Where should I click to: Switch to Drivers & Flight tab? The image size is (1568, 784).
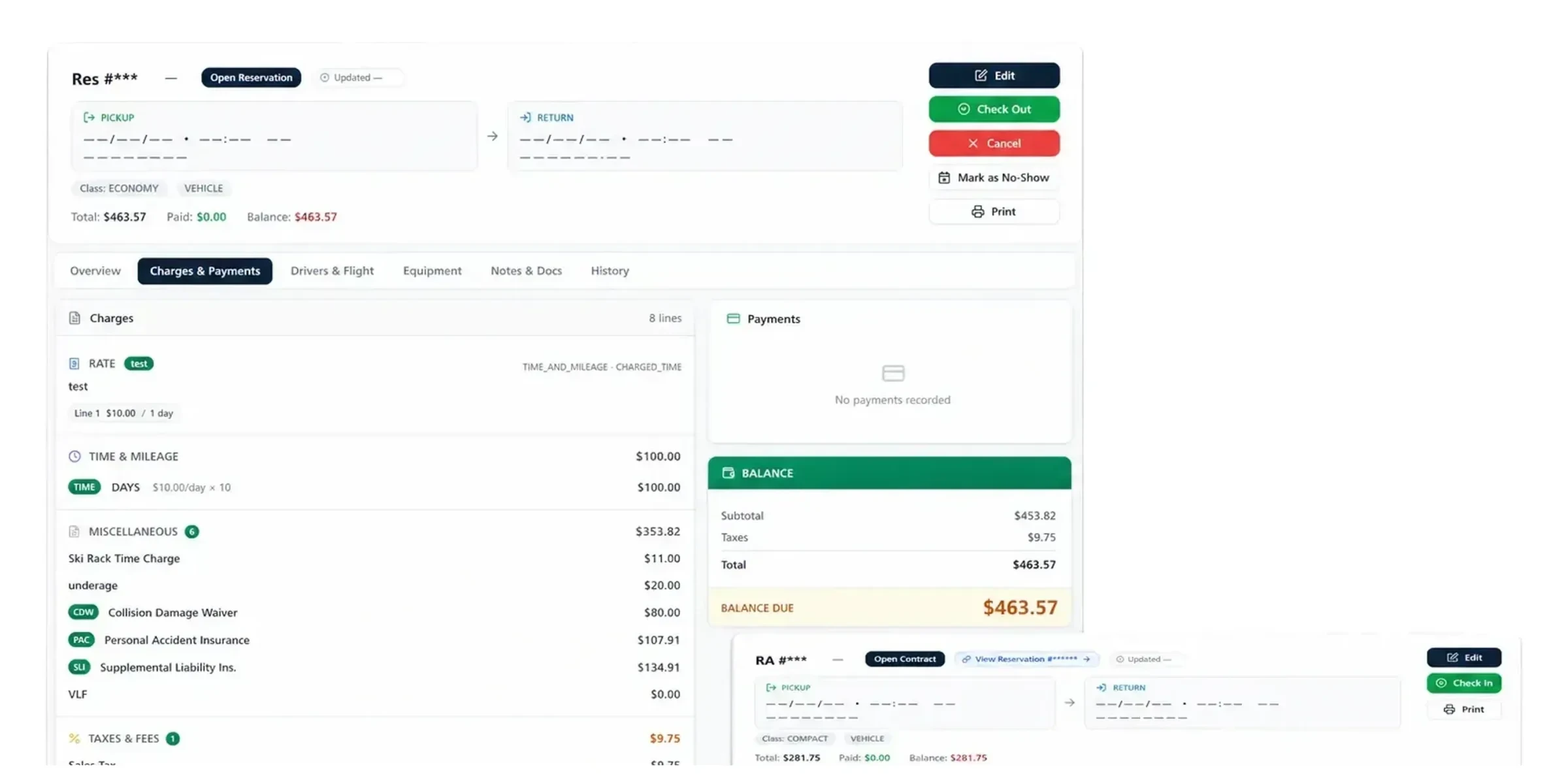pyautogui.click(x=332, y=270)
